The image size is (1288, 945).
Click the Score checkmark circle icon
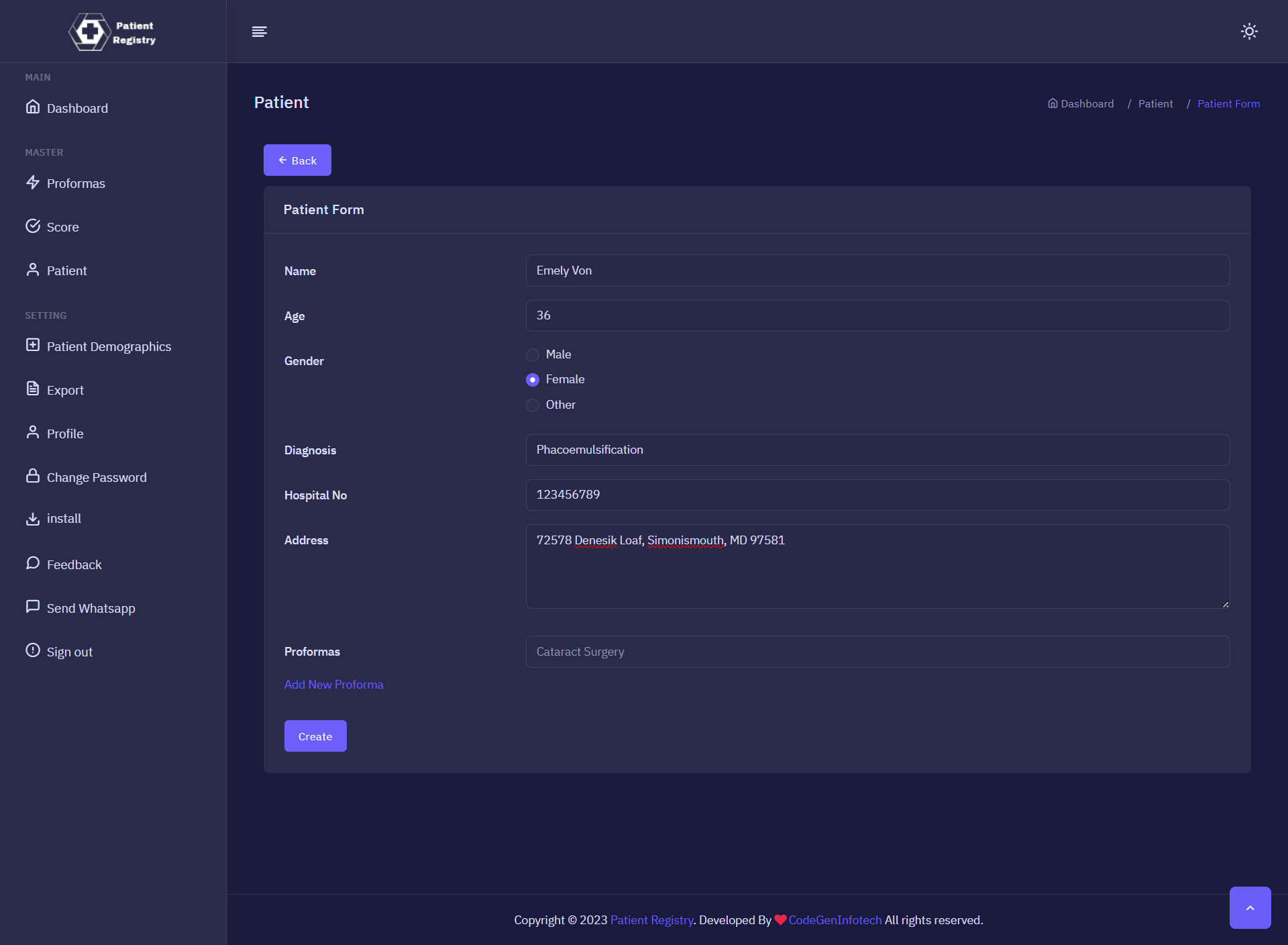pos(33,226)
